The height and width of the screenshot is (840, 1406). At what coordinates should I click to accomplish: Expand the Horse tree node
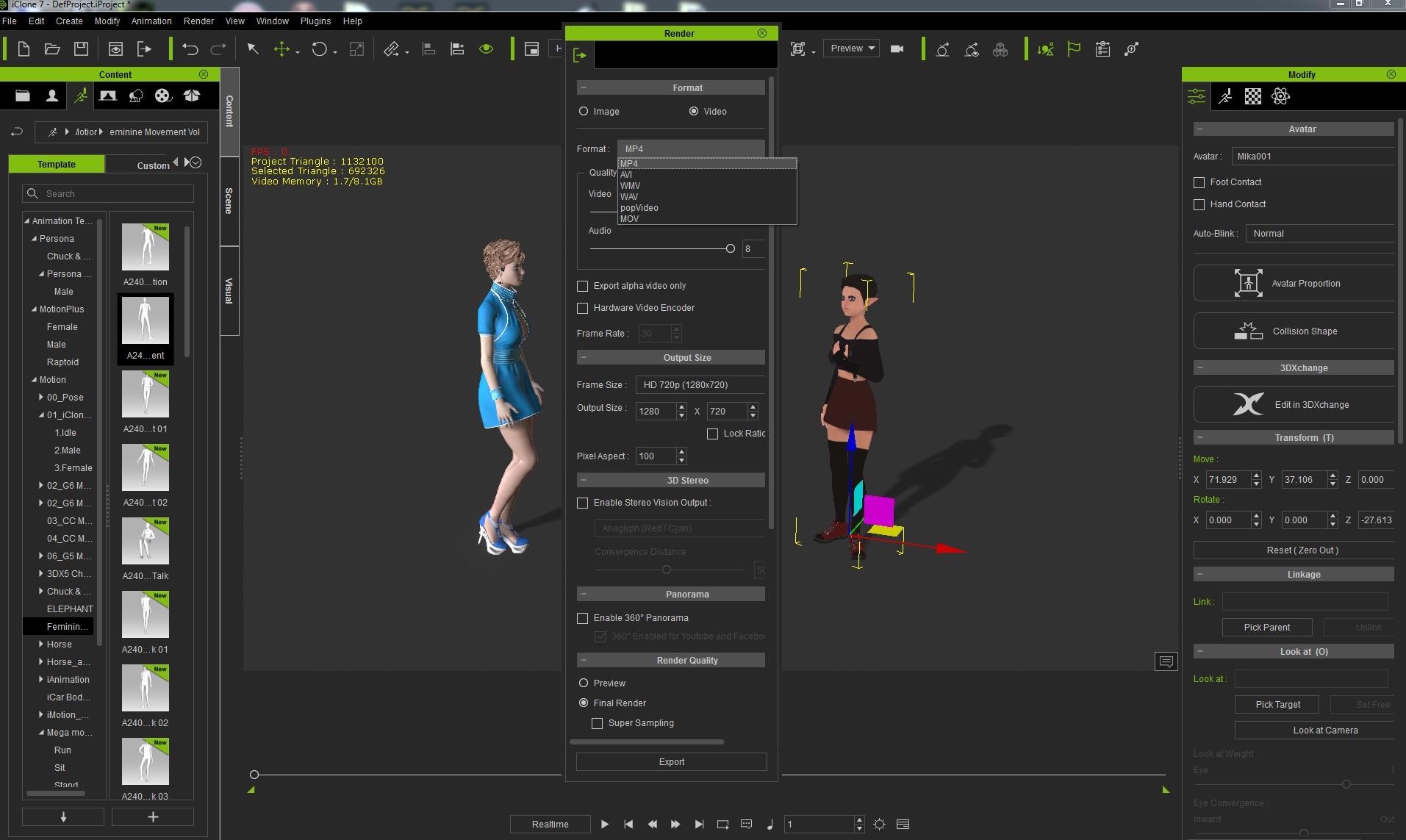click(41, 645)
